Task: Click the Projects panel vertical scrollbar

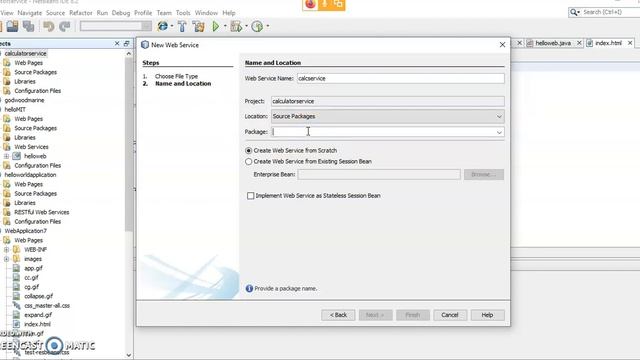Action: [129, 143]
